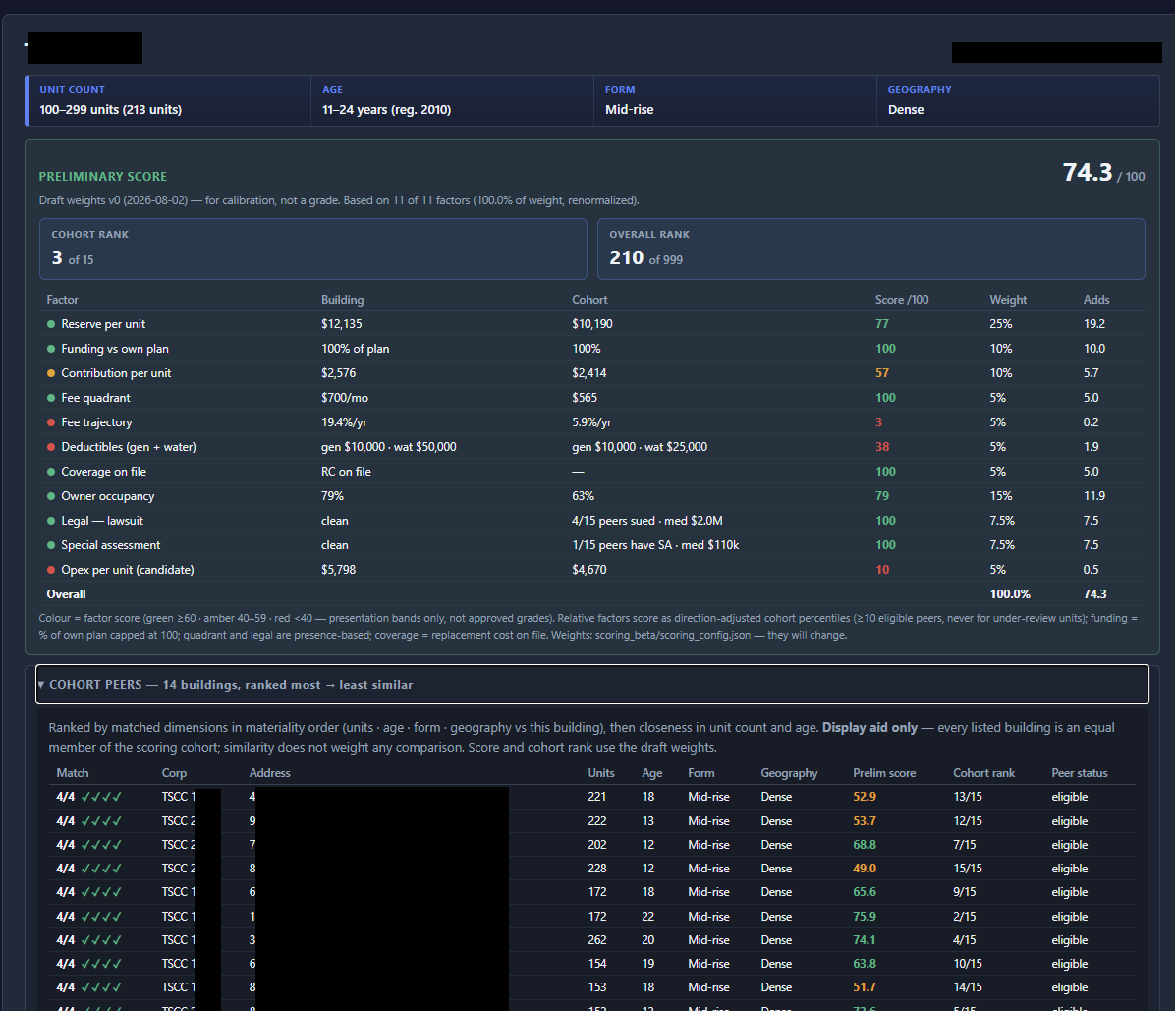The height and width of the screenshot is (1011, 1176).
Task: Click the green dot beside Reserve per unit
Action: pyautogui.click(x=51, y=324)
